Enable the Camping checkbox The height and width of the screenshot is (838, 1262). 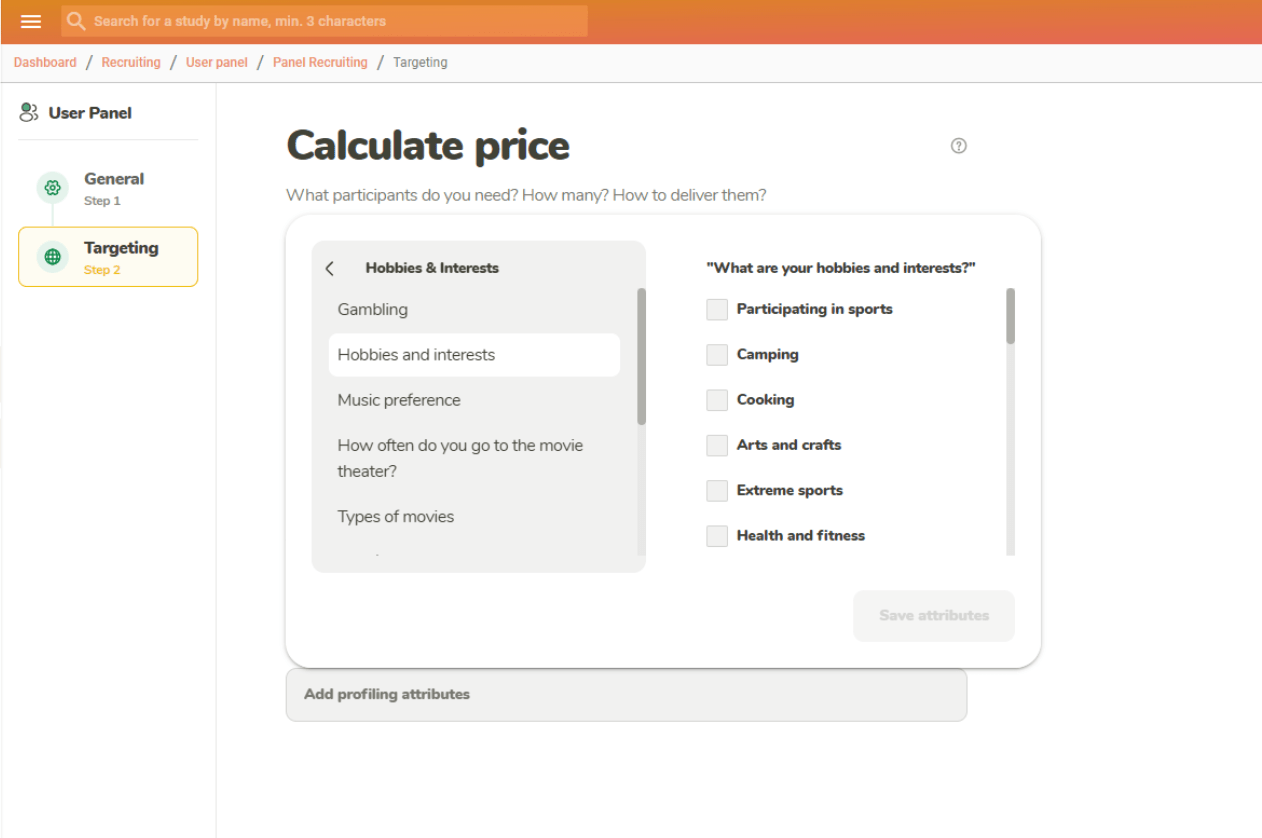pyautogui.click(x=717, y=354)
